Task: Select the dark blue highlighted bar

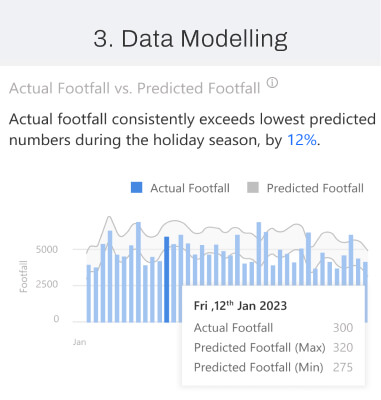Action: click(x=167, y=280)
